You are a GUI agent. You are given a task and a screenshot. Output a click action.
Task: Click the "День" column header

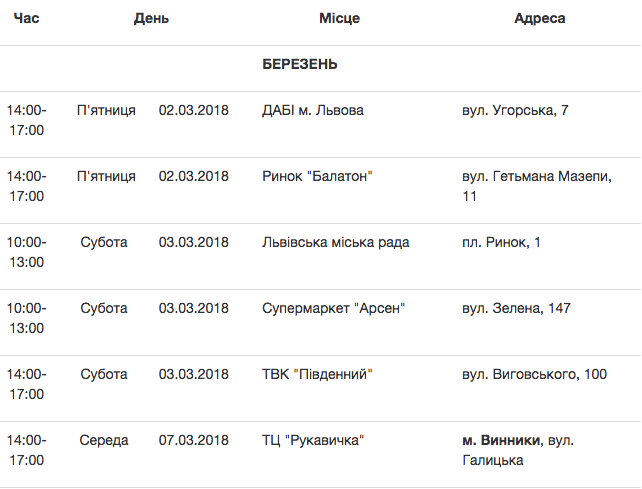(151, 18)
